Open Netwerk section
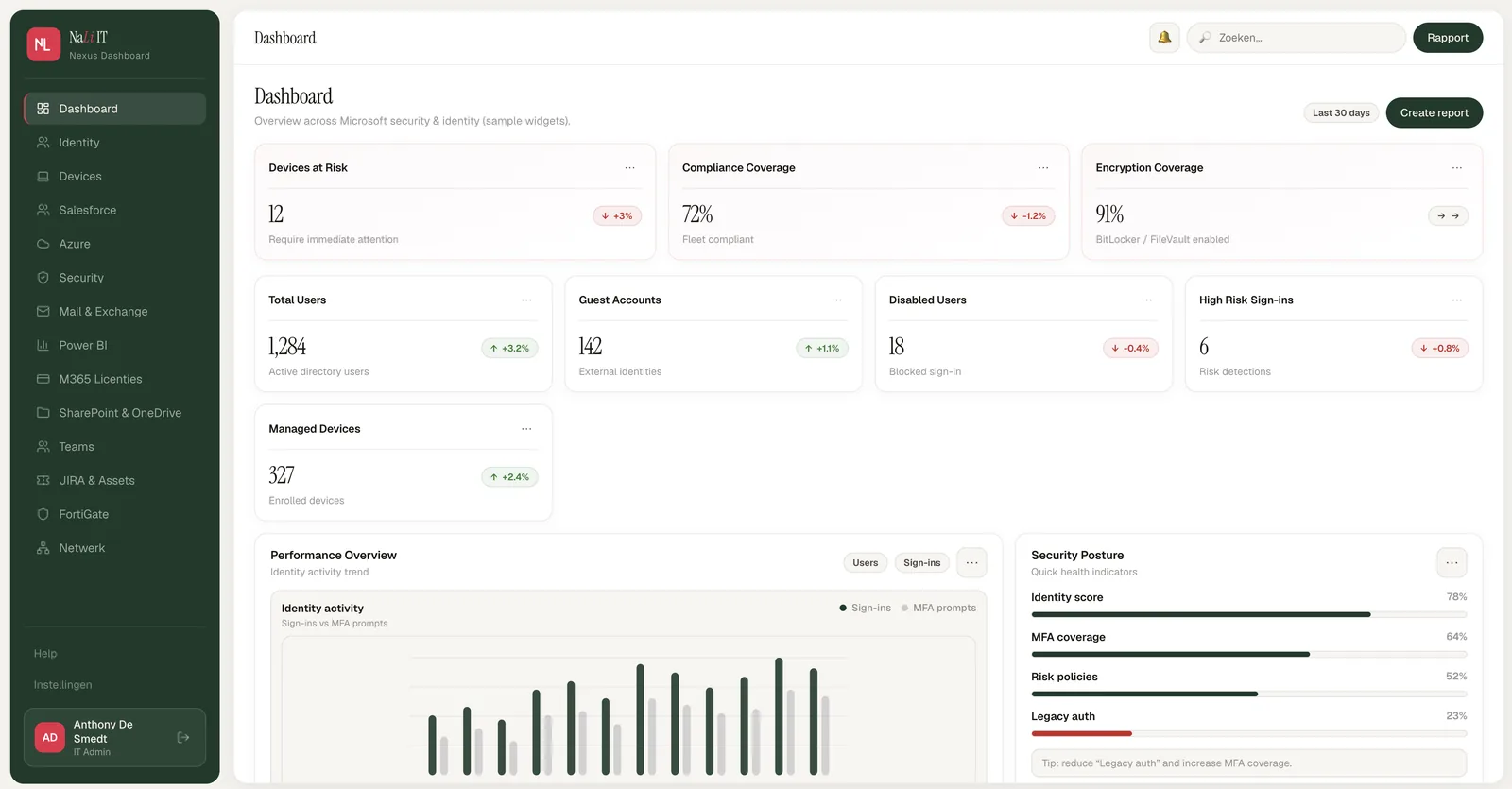 tap(114, 548)
